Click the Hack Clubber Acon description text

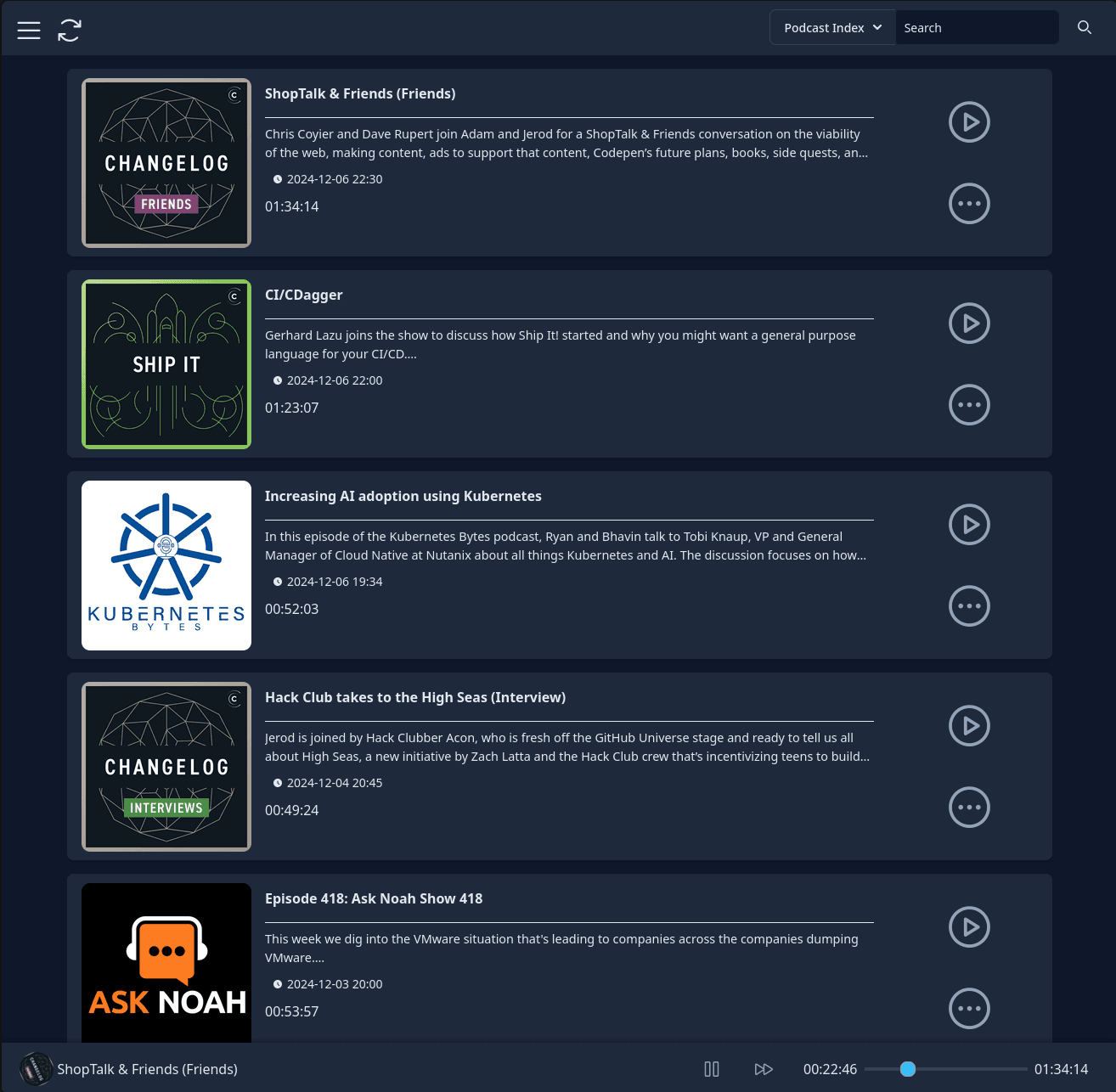tap(567, 747)
